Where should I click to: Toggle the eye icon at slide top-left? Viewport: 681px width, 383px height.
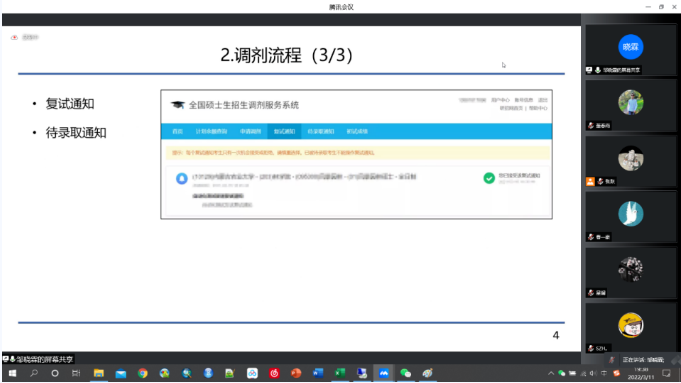click(14, 37)
